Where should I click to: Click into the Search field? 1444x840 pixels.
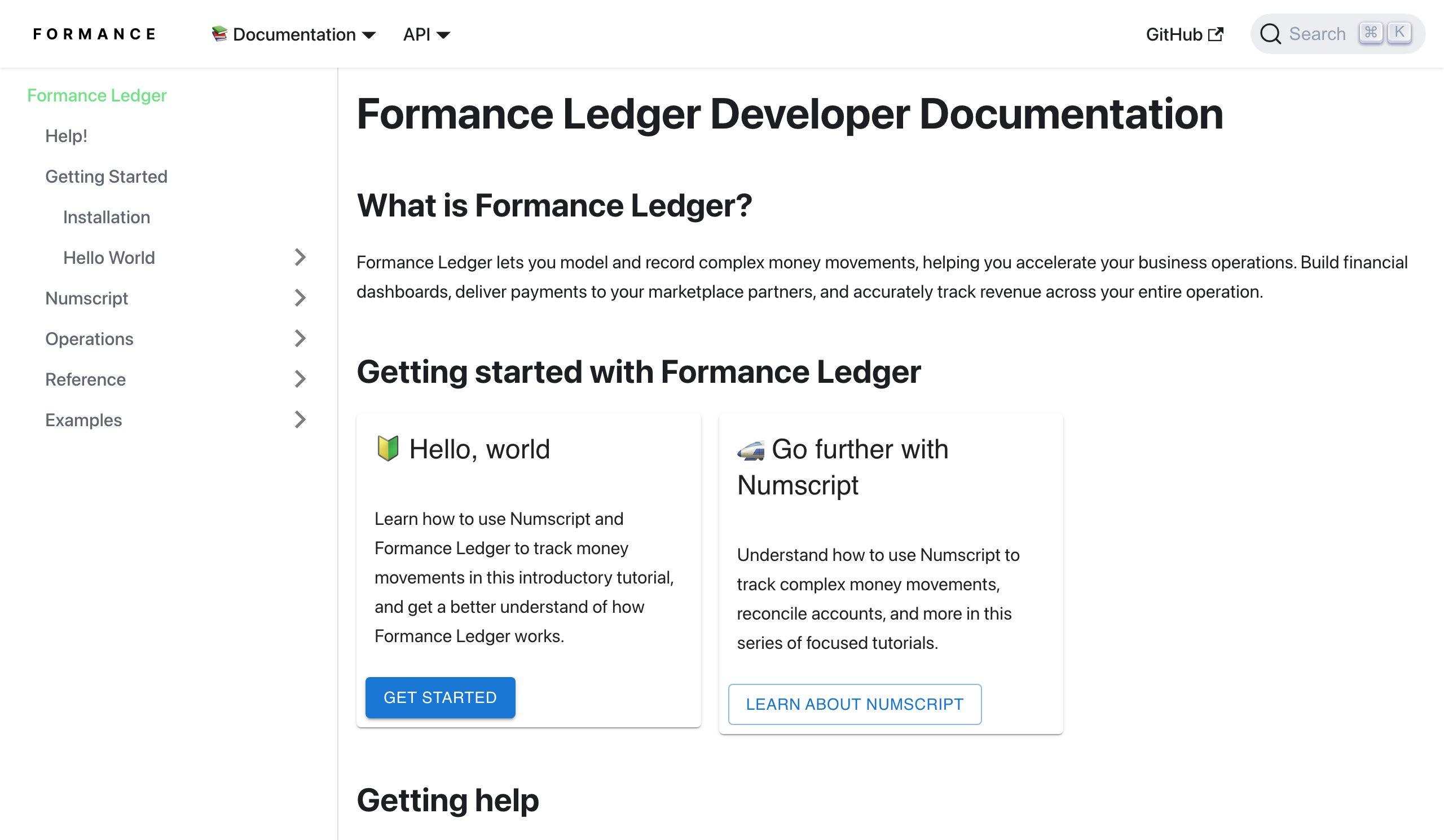click(1337, 34)
